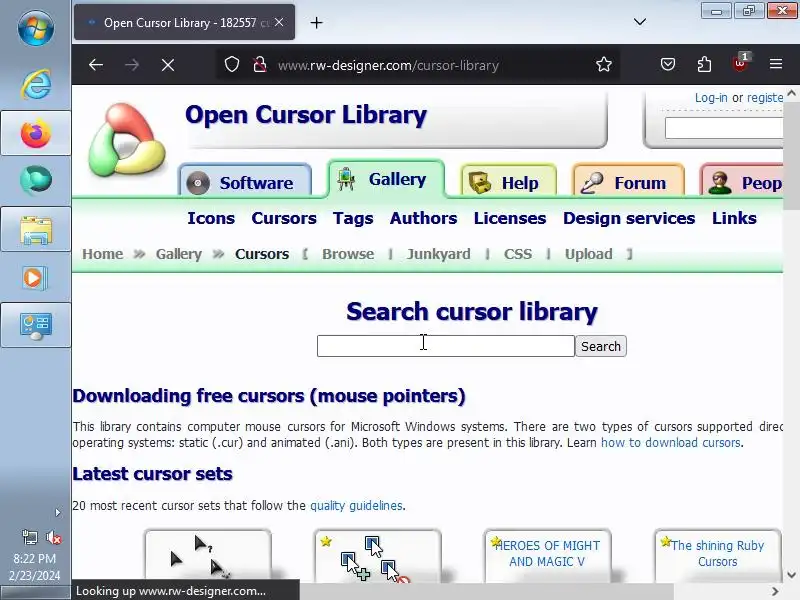The width and height of the screenshot is (800, 600).
Task: Open HEROES OF MIGHT AND MAGIC V set
Action: (547, 554)
